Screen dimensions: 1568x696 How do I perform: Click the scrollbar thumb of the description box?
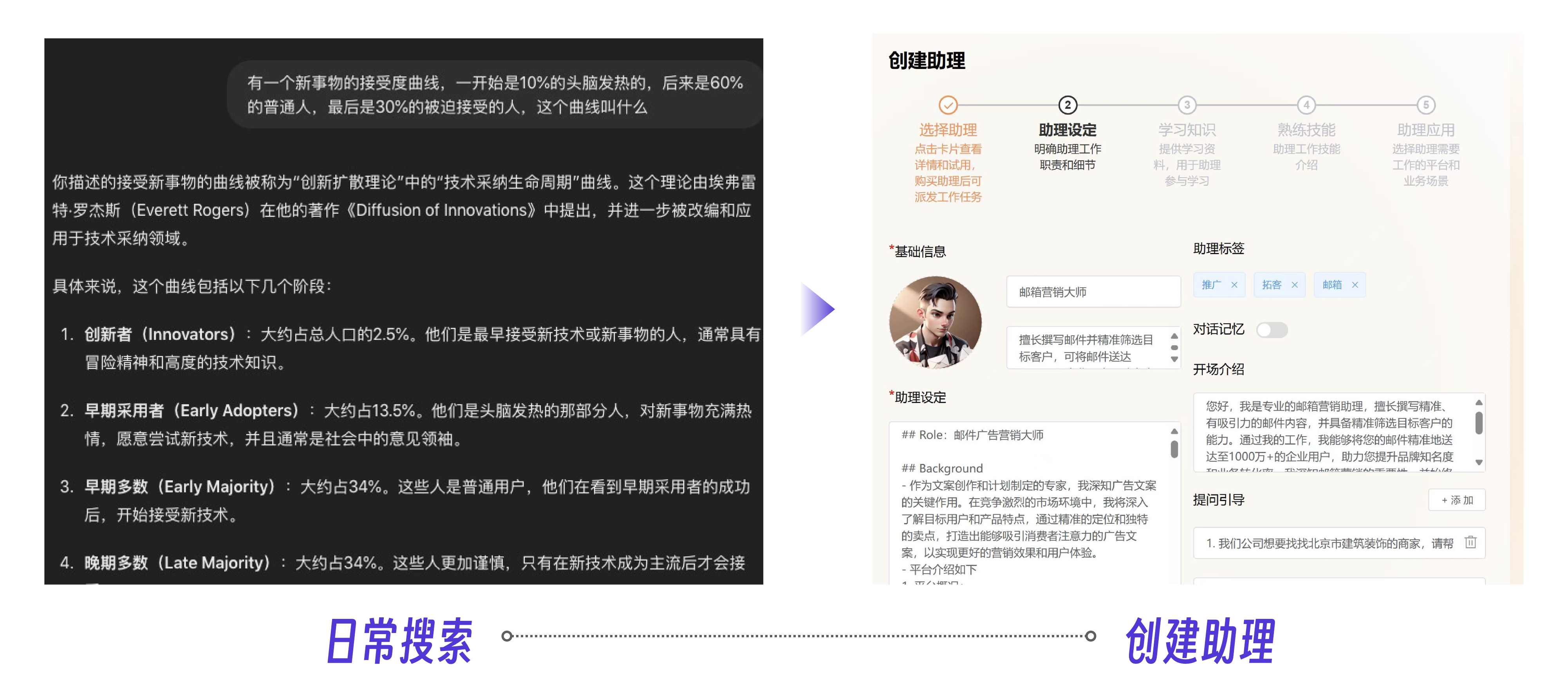1174,347
